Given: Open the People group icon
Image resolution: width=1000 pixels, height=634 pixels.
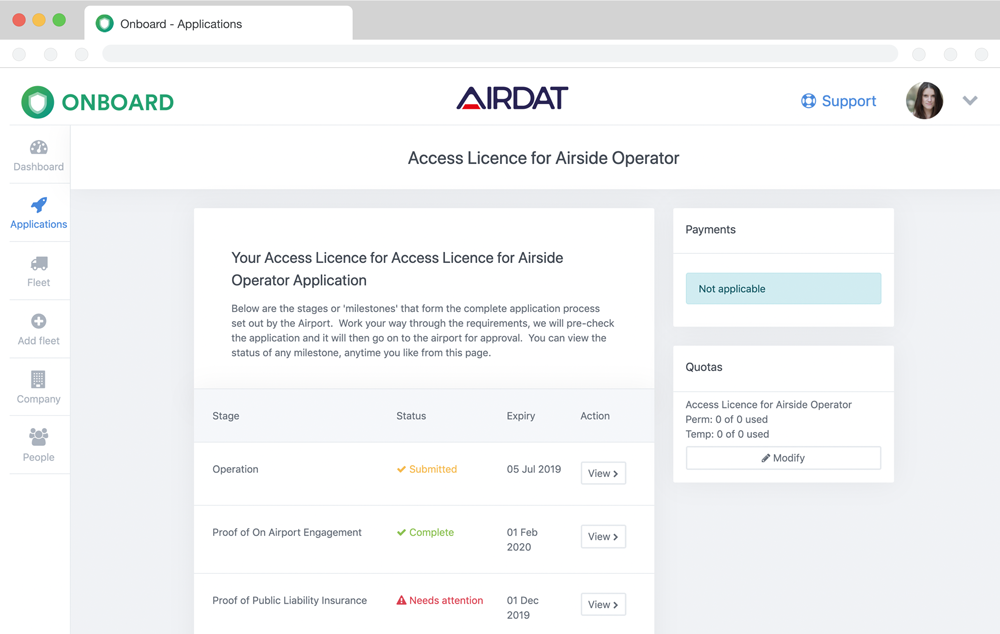Looking at the screenshot, I should tap(39, 437).
